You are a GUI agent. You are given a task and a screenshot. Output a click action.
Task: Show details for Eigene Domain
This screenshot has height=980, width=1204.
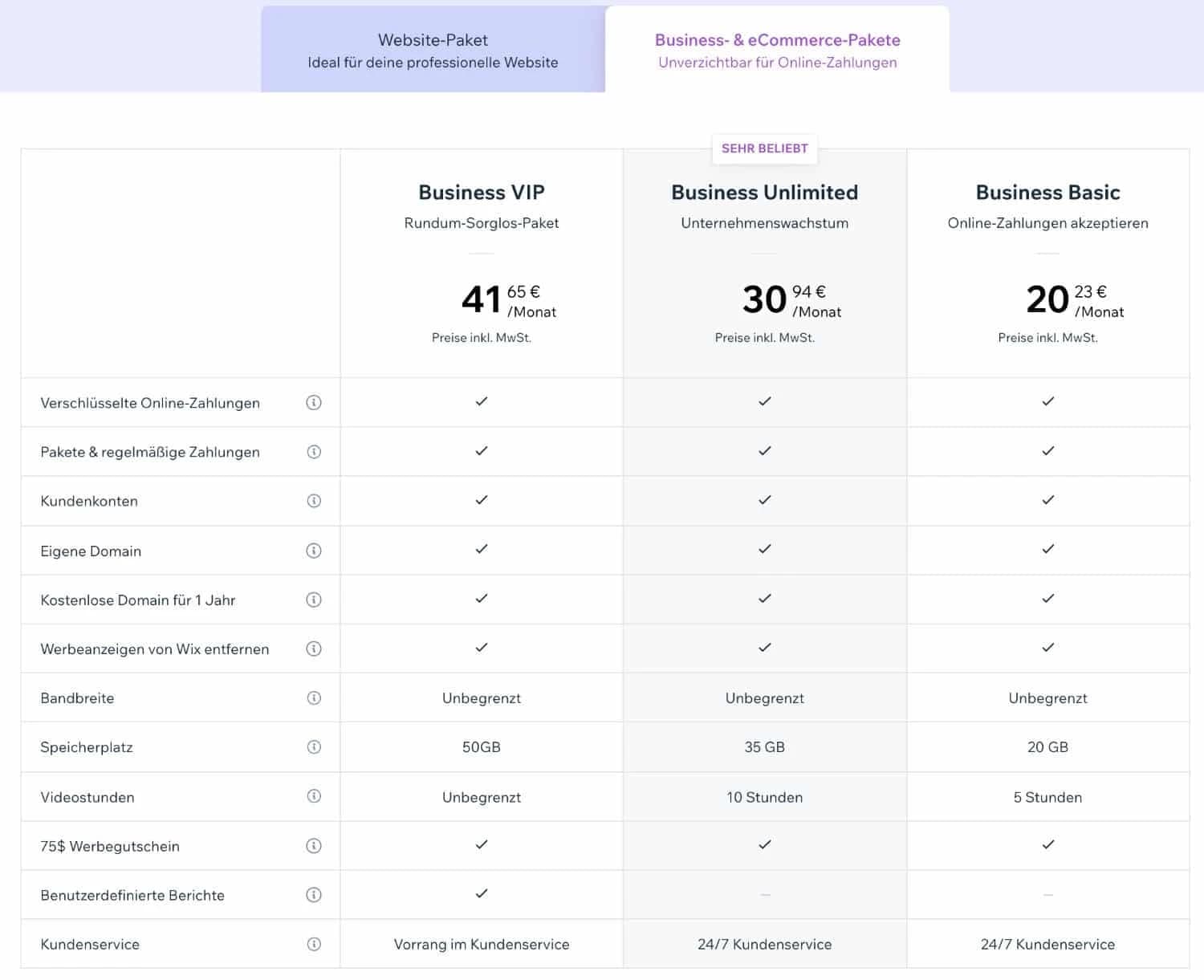pyautogui.click(x=314, y=551)
